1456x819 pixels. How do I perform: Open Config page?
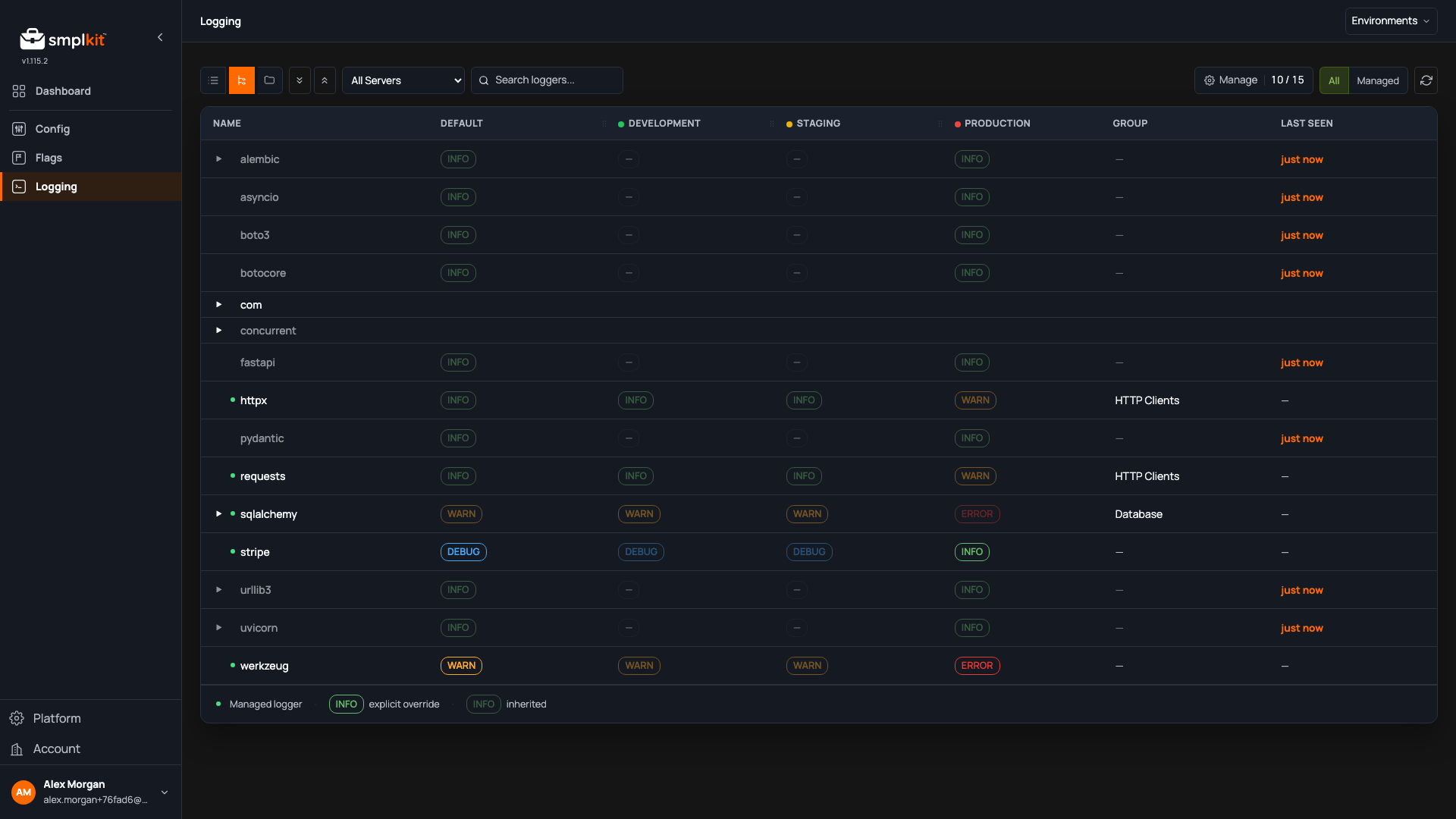(x=91, y=129)
